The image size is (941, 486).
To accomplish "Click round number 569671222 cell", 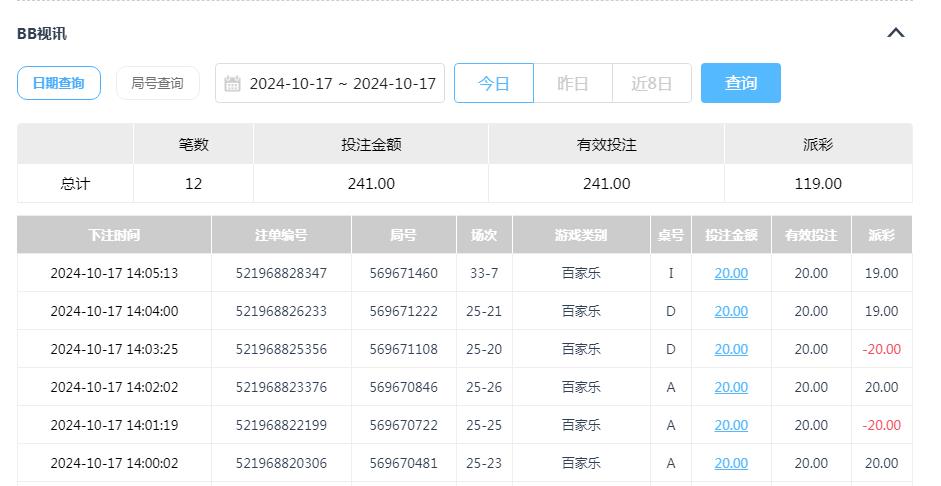I will [403, 311].
